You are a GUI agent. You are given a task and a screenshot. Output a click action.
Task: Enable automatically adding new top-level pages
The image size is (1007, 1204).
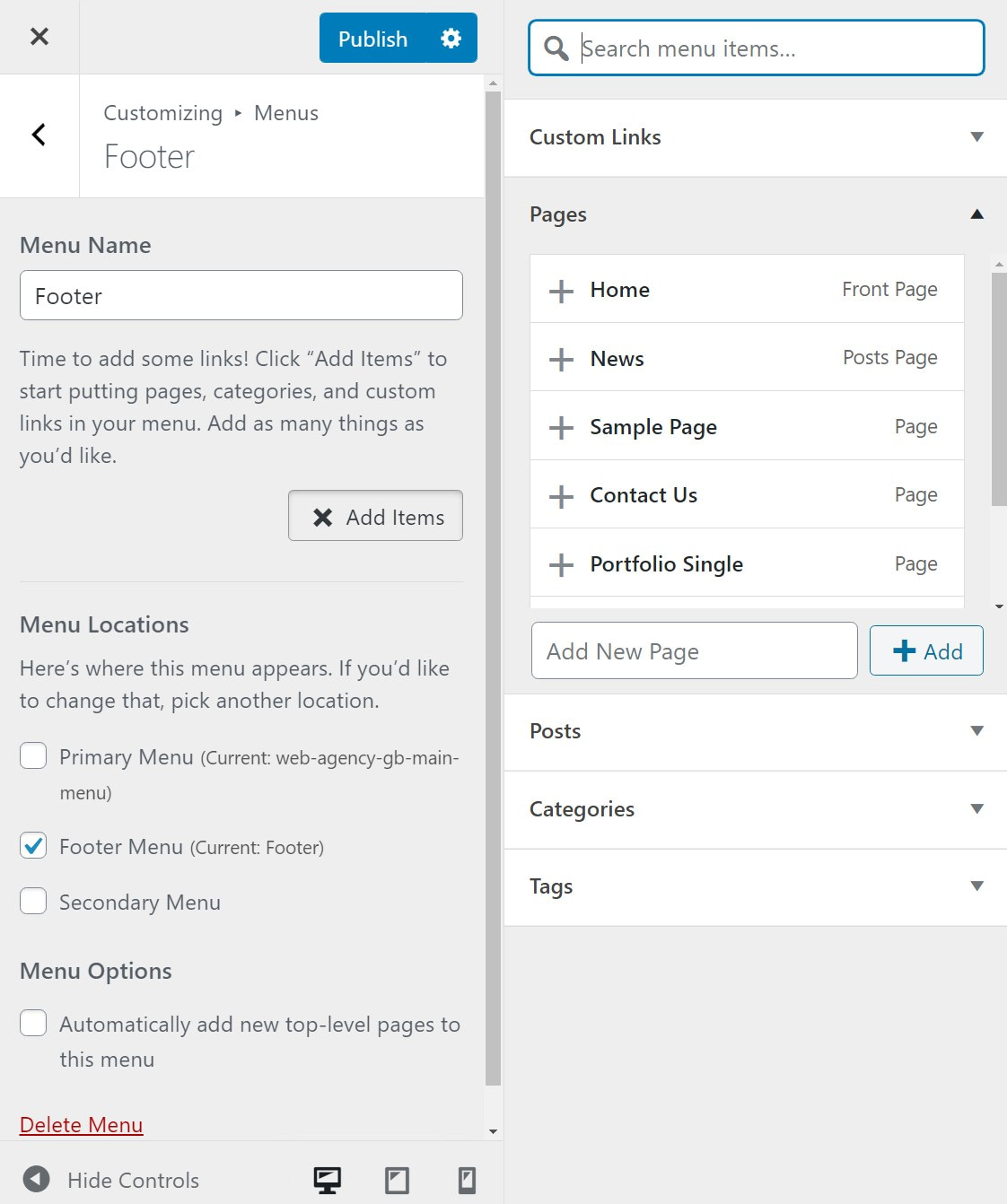(33, 1023)
